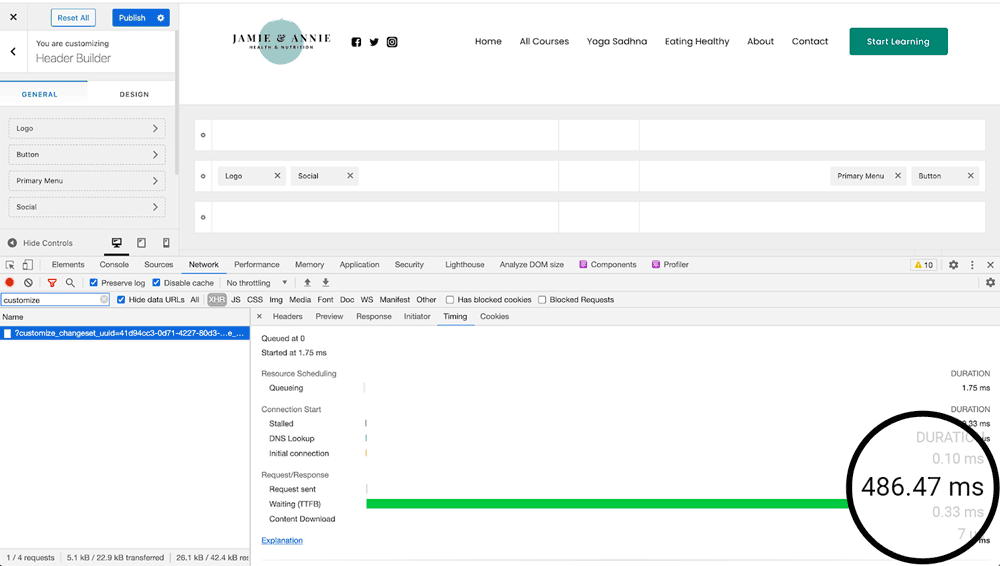Remove the Logo chip from the header row
This screenshot has width=1000, height=566.
coord(277,176)
